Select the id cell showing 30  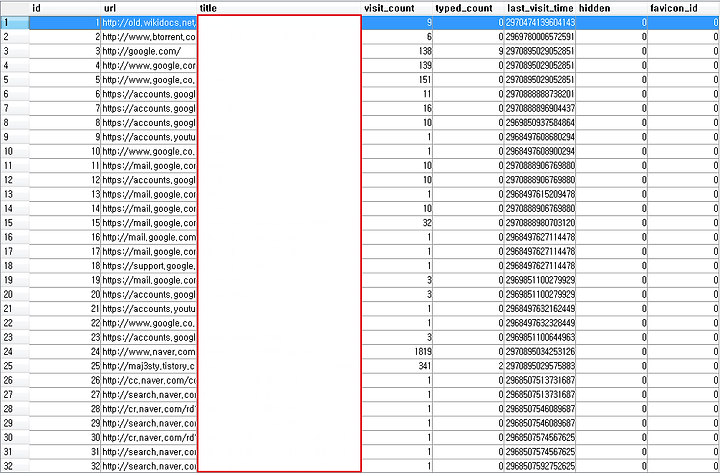(65, 438)
